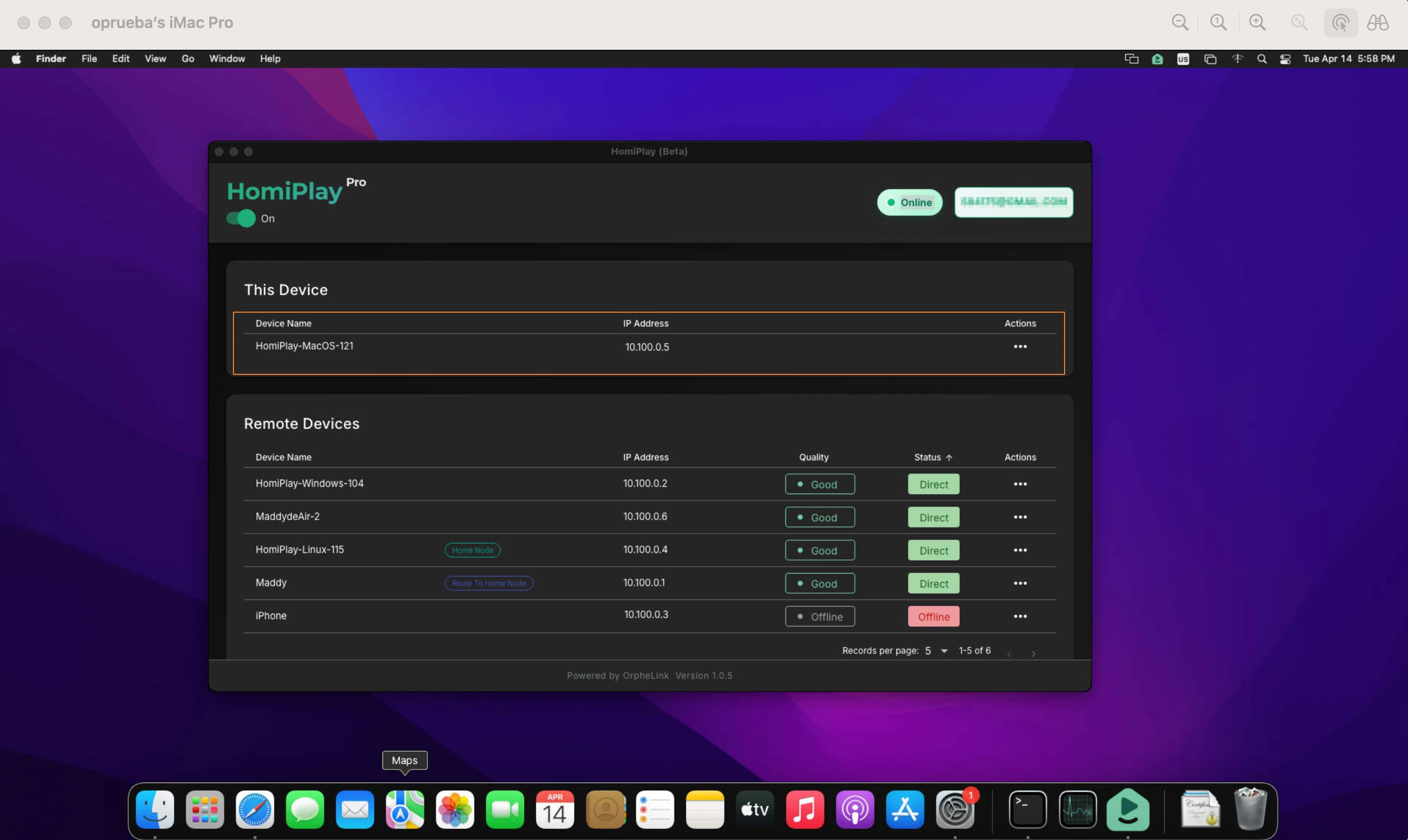Open Apple TV from the Dock
1408x840 pixels.
tap(755, 809)
